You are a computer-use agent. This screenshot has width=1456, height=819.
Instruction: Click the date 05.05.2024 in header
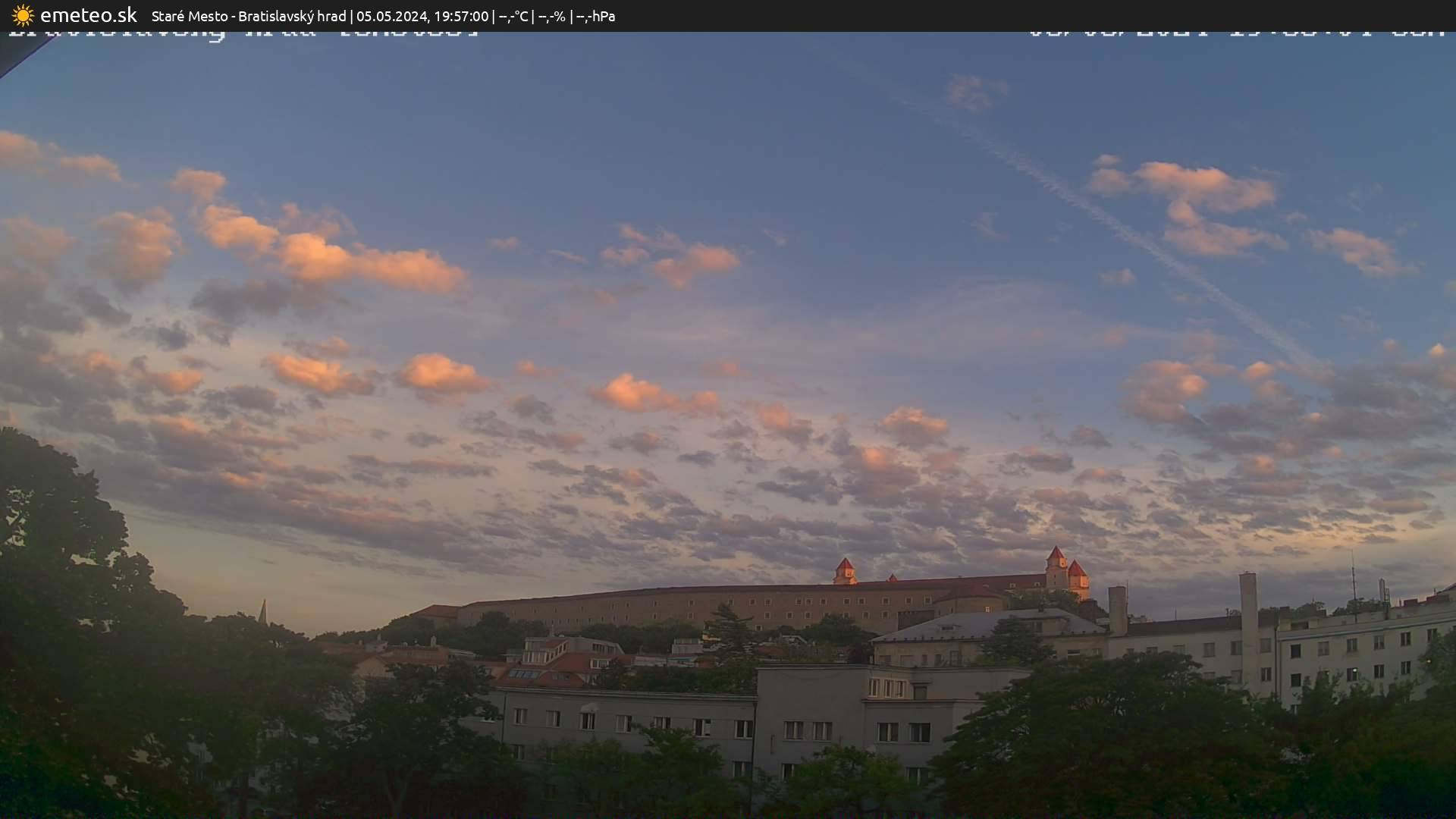click(391, 16)
